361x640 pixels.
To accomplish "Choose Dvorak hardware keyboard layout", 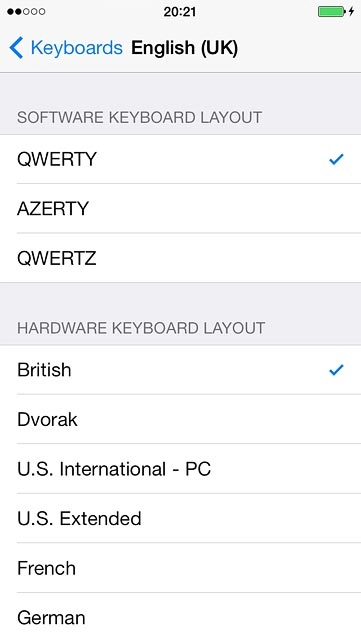I will click(180, 419).
